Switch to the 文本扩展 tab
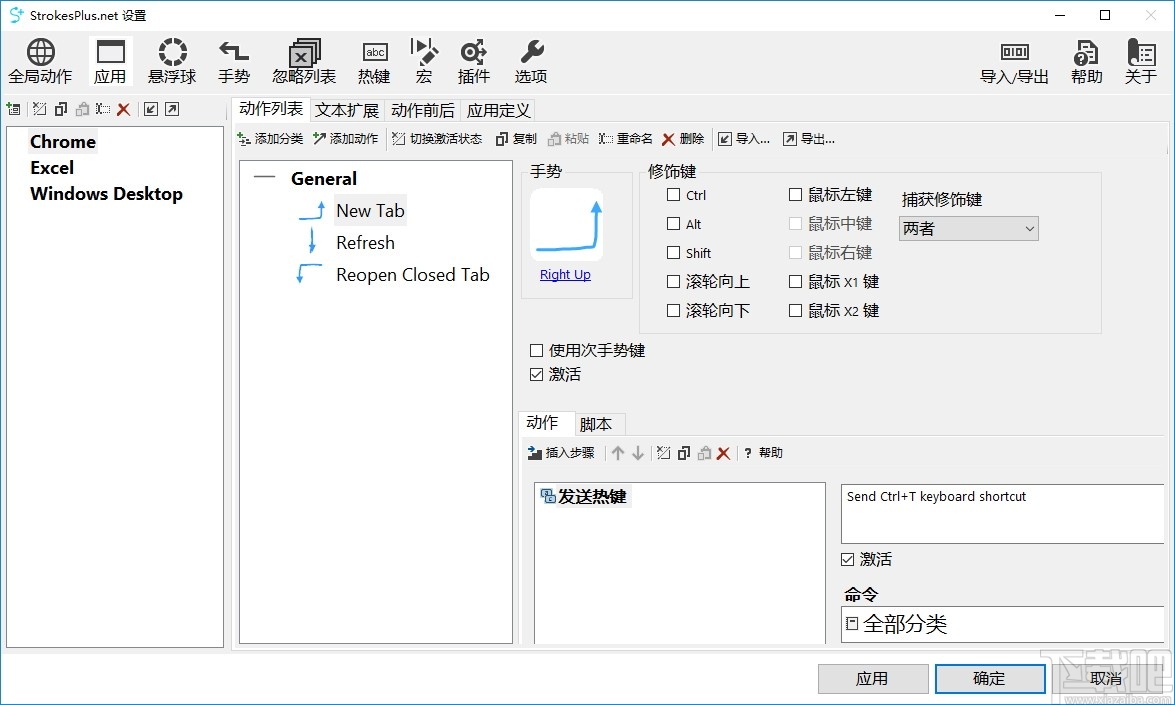1175x705 pixels. coord(346,109)
